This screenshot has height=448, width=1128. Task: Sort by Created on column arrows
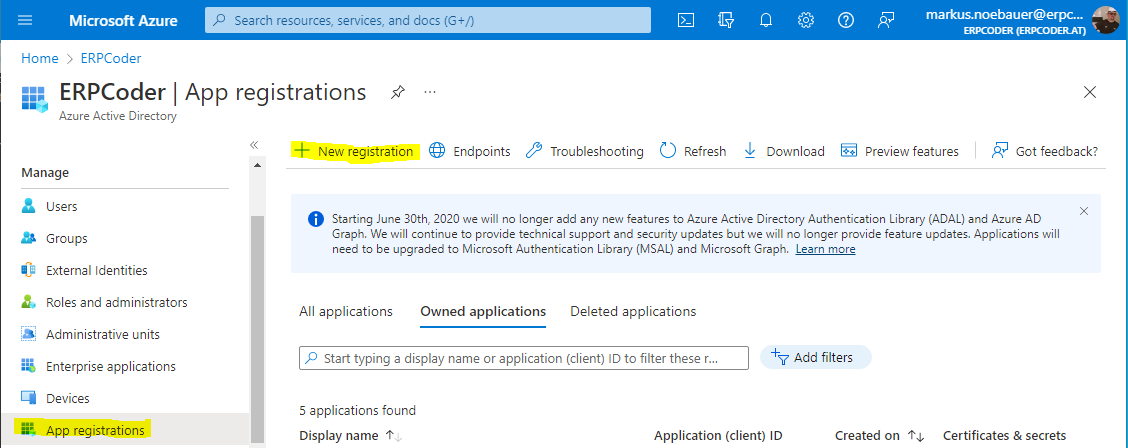pyautogui.click(x=915, y=436)
